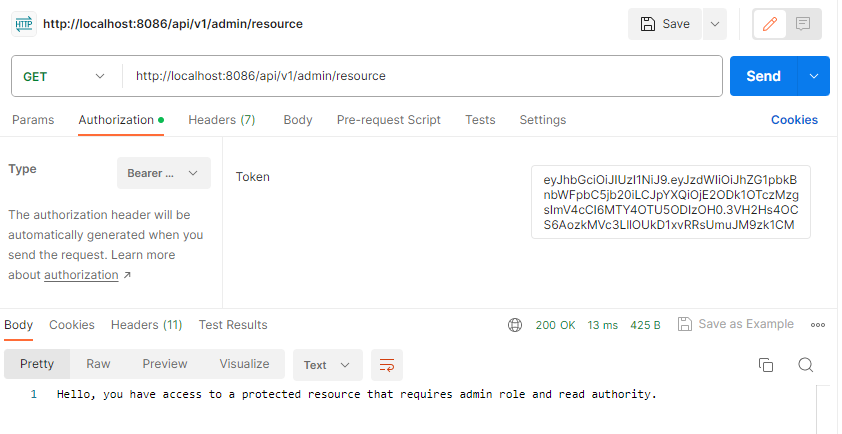Open the comments panel icon
Image resolution: width=842 pixels, height=434 pixels.
803,24
